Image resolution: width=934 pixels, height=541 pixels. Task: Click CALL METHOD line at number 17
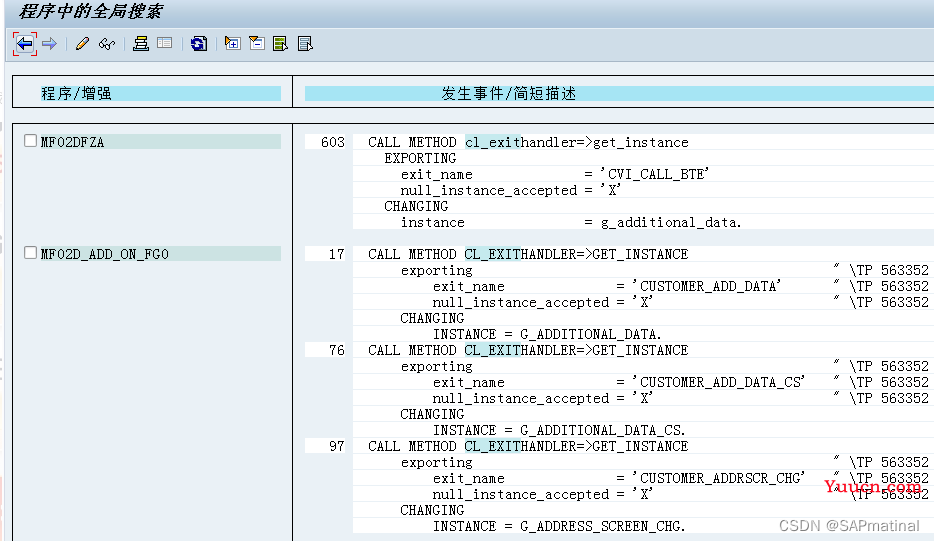pyautogui.click(x=528, y=254)
